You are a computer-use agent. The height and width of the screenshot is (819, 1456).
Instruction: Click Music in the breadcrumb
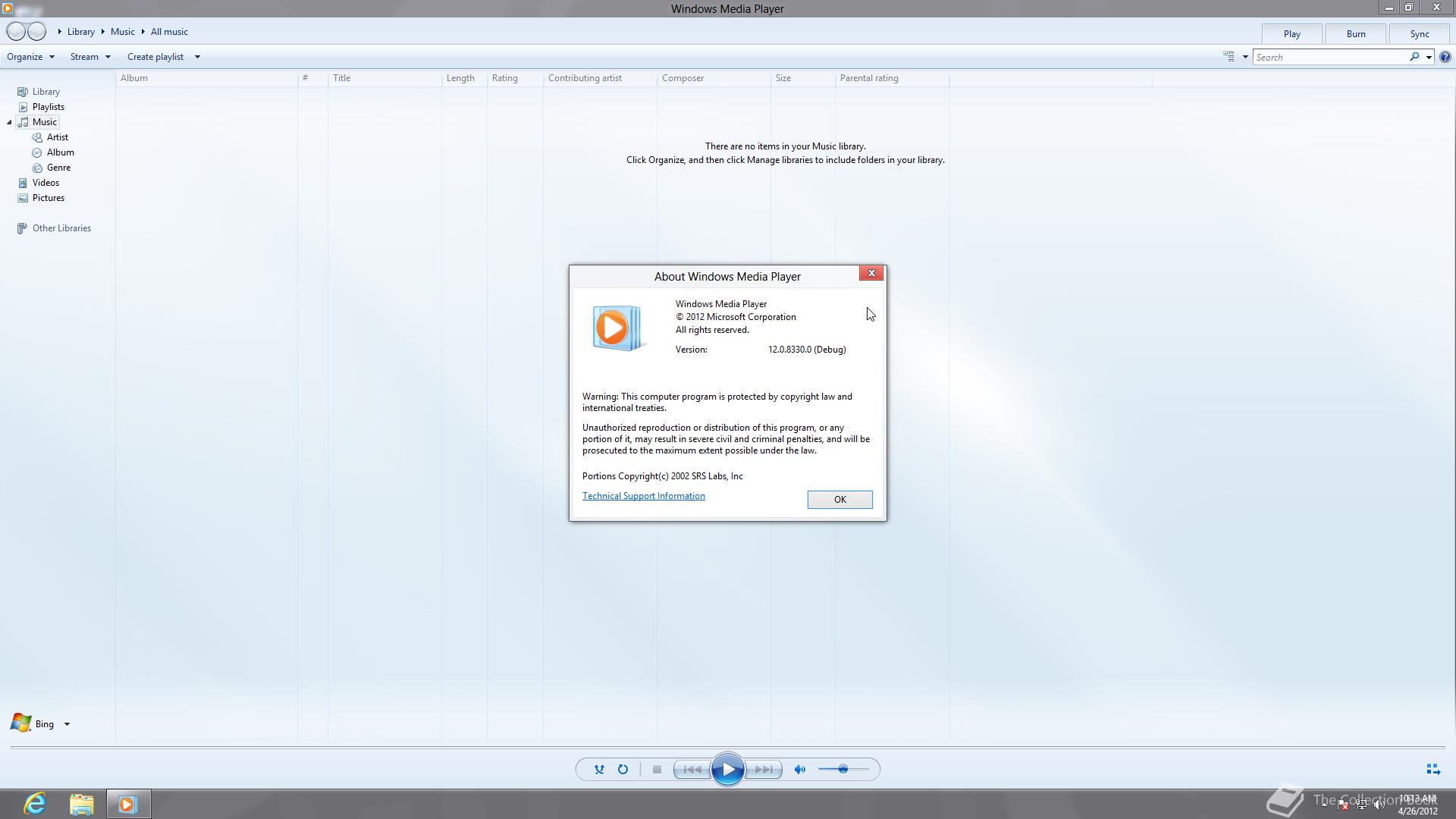(123, 32)
